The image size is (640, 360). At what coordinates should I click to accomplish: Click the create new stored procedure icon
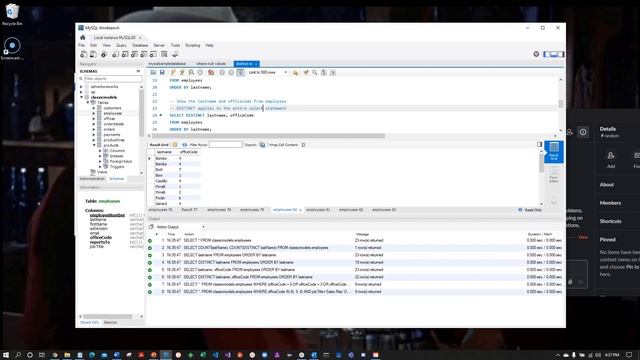[x=144, y=54]
